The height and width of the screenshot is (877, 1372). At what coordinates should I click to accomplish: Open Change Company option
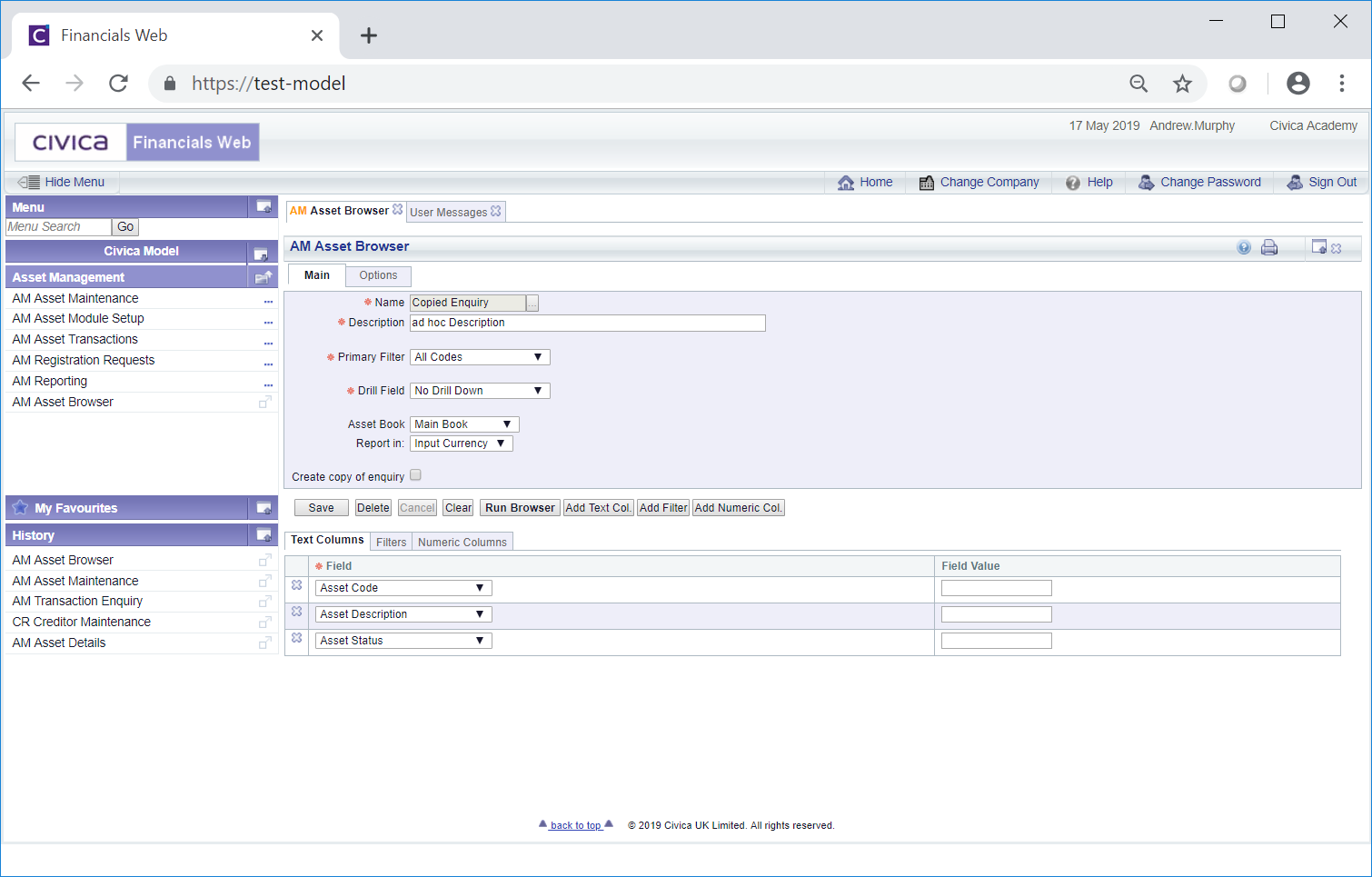point(979,183)
